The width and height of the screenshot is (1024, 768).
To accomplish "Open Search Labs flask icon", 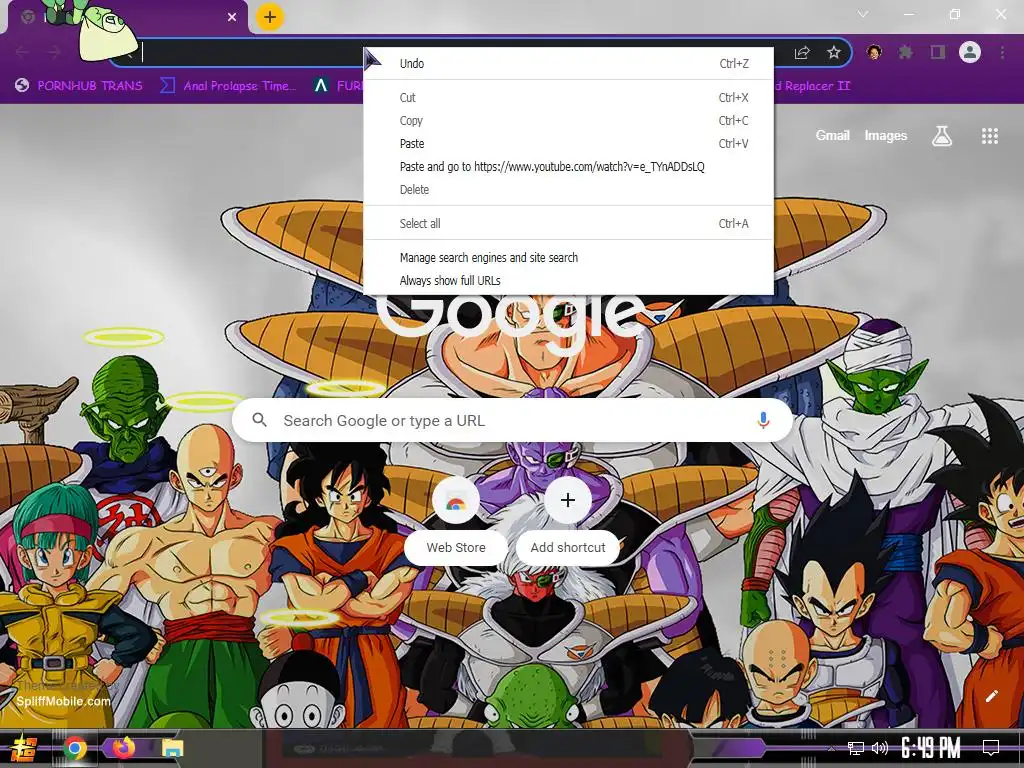I will click(942, 136).
